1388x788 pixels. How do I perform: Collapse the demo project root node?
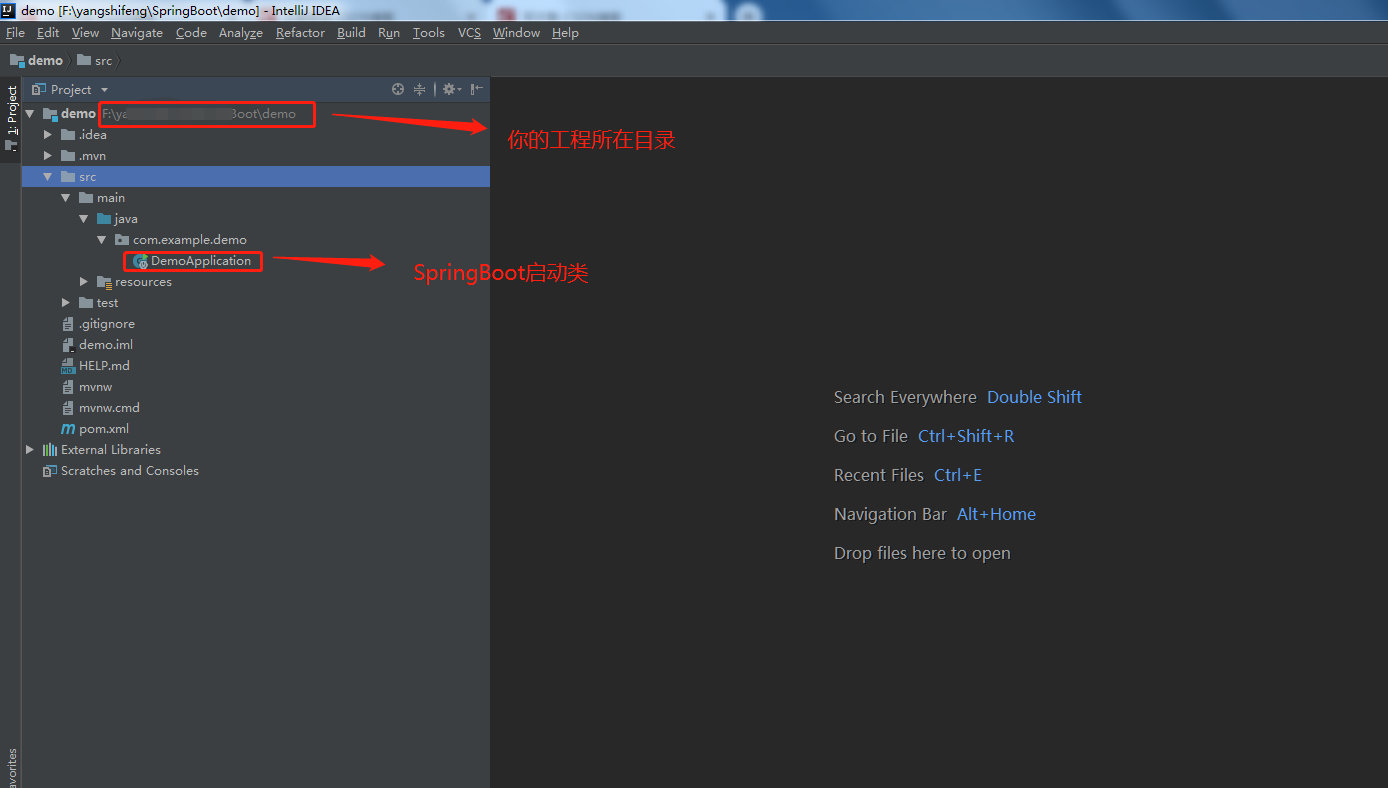30,114
